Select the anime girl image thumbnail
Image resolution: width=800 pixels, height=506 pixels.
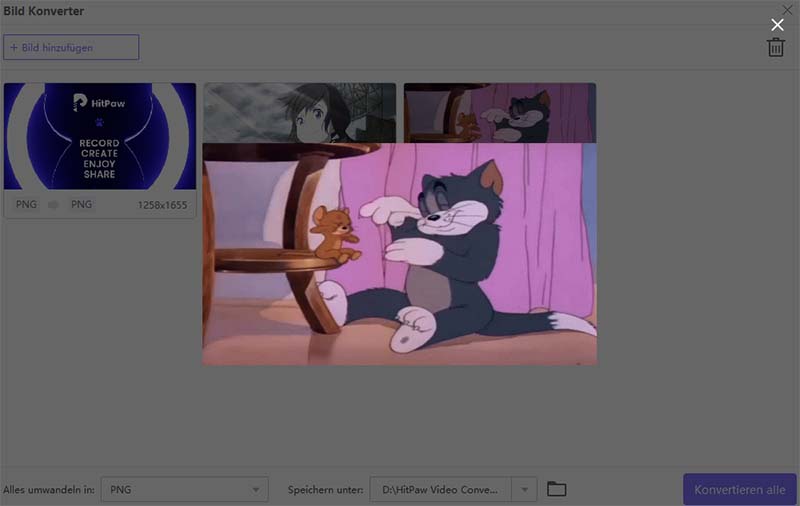(299, 113)
